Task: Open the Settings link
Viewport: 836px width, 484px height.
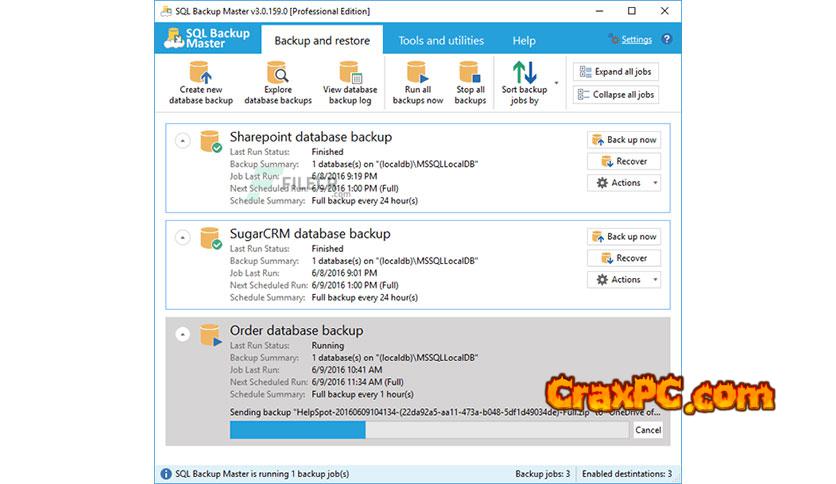Action: coord(636,39)
